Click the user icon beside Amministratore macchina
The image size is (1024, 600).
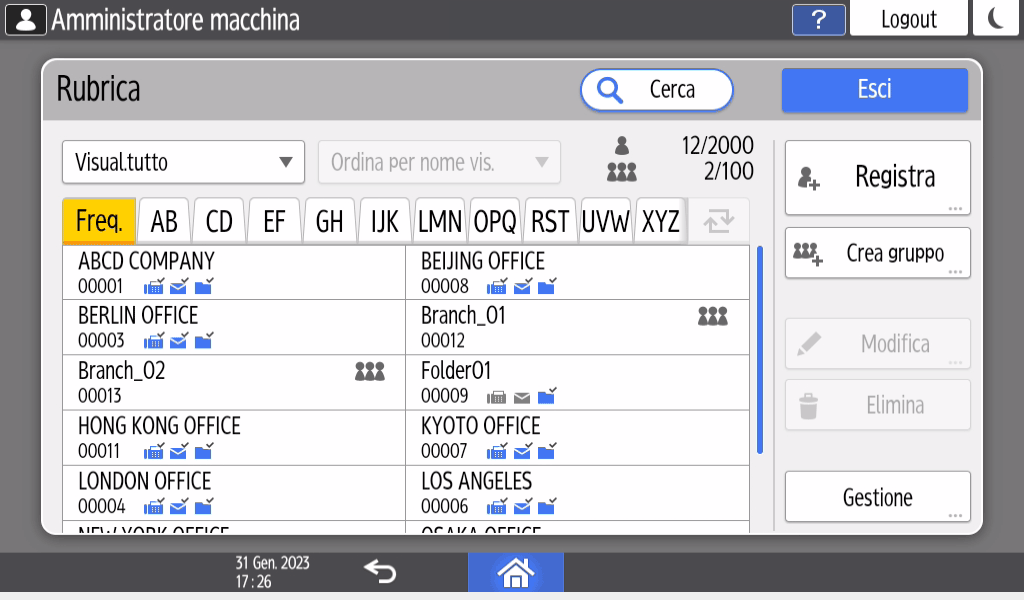25,19
